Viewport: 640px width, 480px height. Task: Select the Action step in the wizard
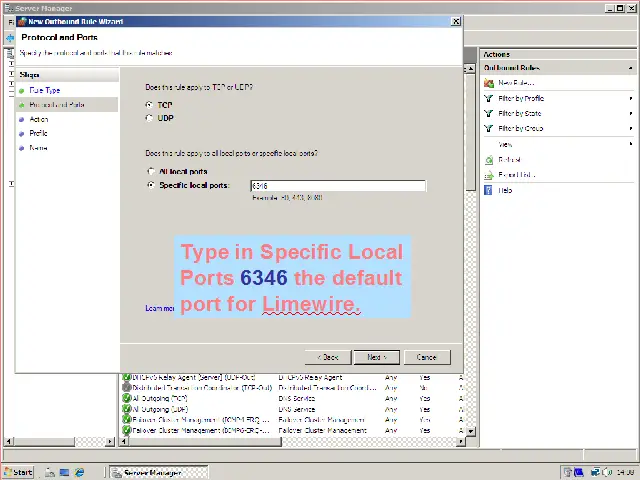[x=39, y=119]
